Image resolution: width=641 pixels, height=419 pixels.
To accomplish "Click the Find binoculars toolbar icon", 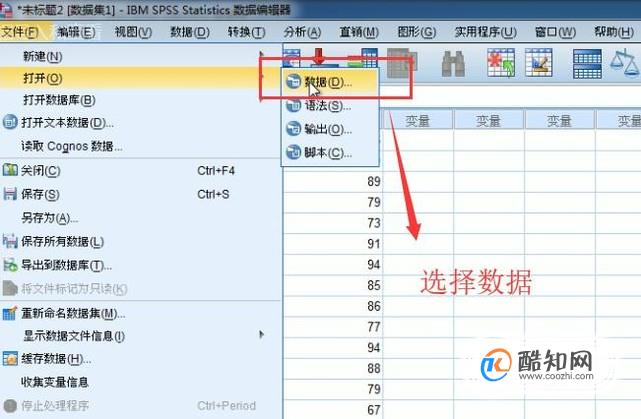I will pyautogui.click(x=453, y=63).
